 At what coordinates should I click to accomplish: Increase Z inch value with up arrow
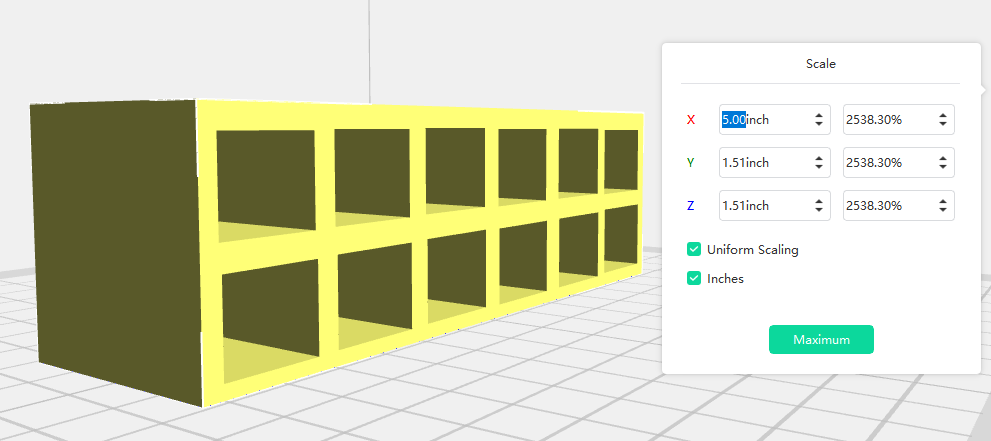(819, 201)
